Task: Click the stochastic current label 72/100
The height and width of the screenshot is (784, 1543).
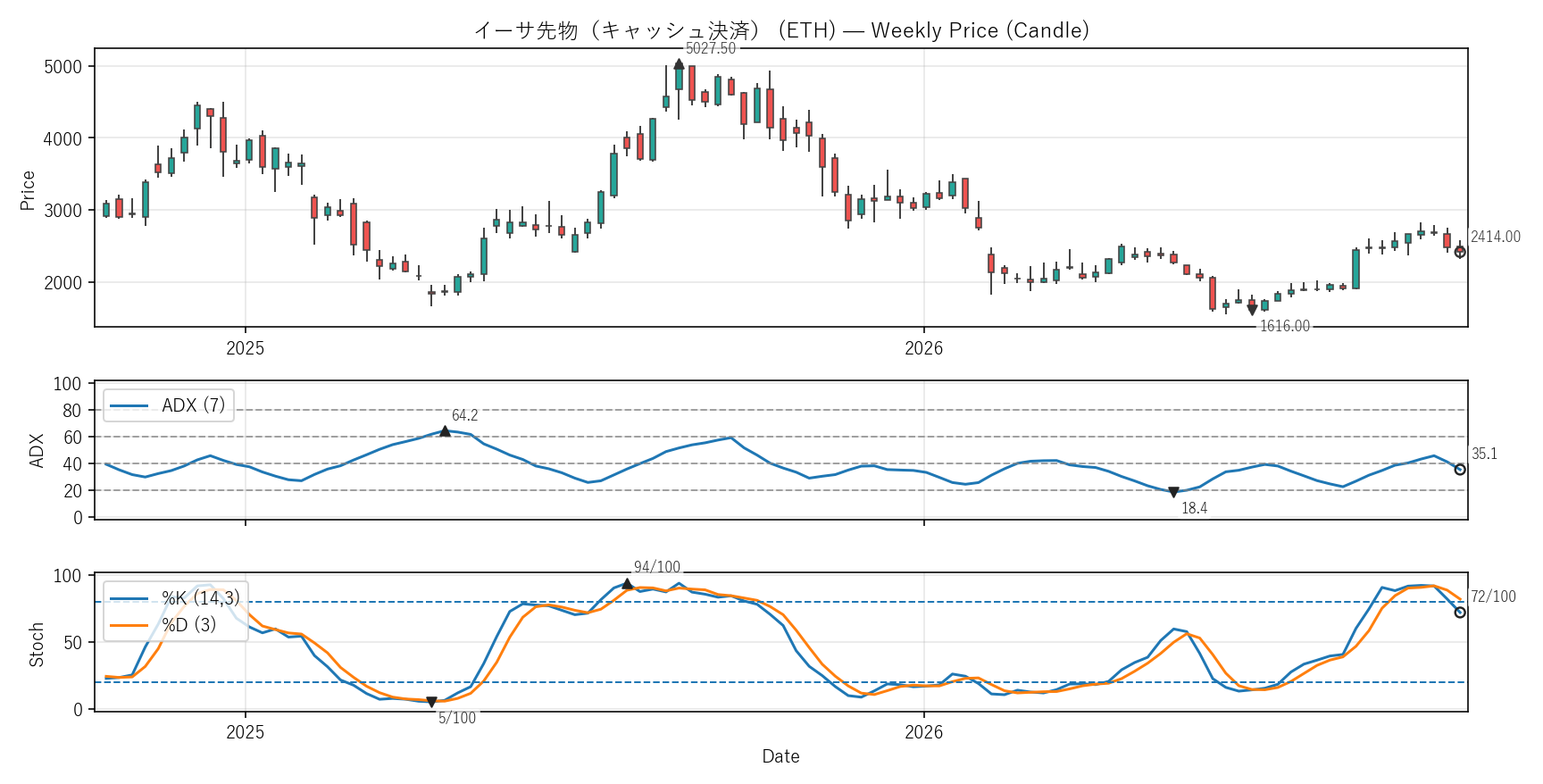Action: click(1493, 596)
